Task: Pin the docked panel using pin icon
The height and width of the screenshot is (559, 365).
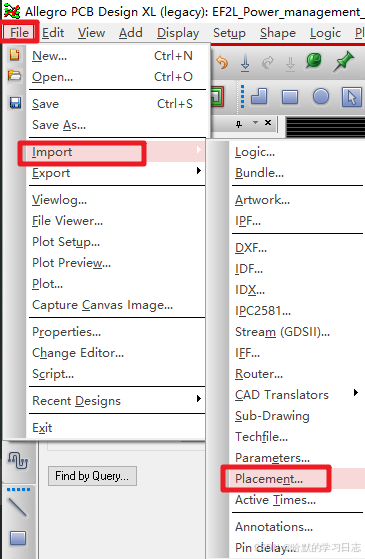Action: pos(239,124)
